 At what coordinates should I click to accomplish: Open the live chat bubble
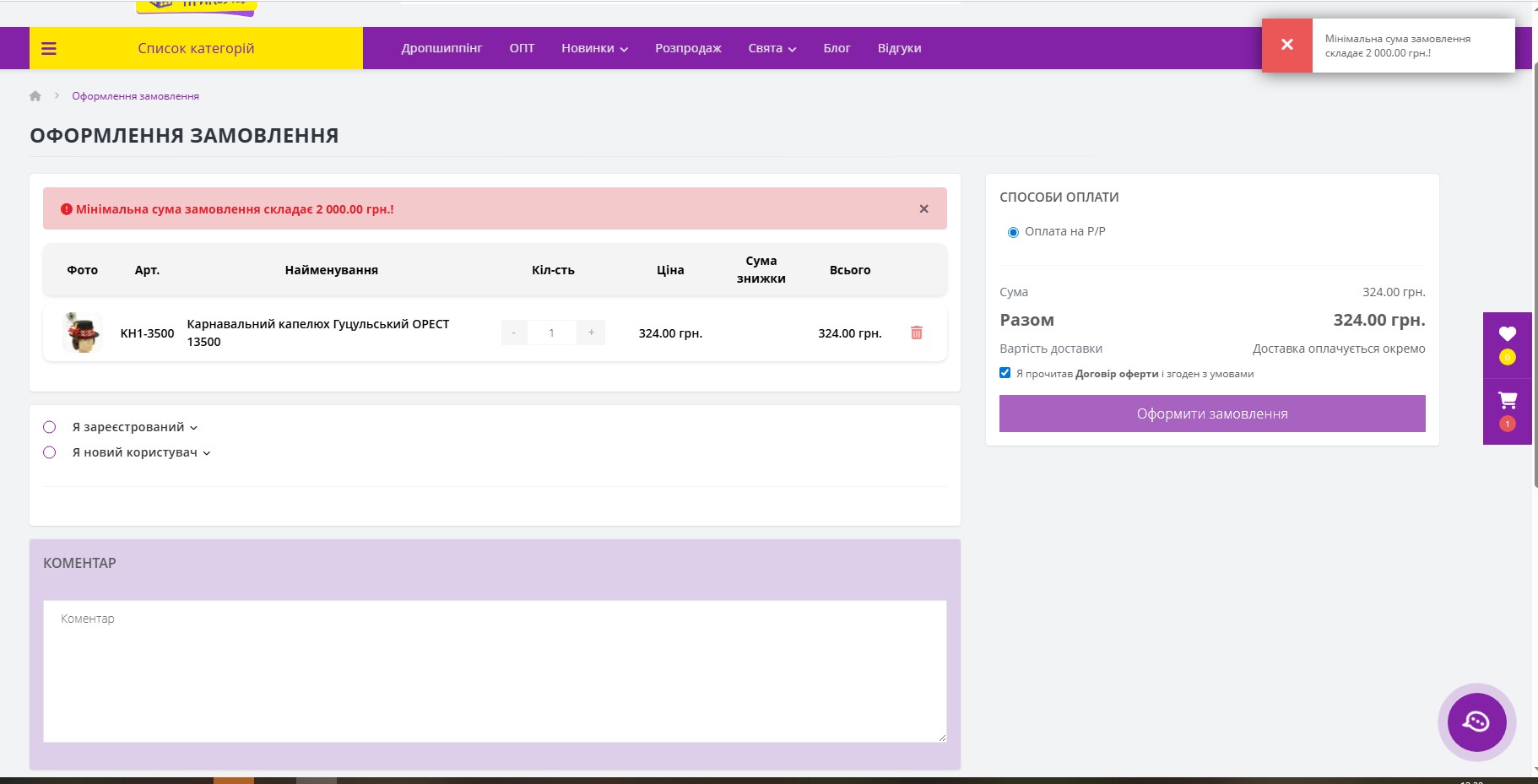pos(1476,722)
